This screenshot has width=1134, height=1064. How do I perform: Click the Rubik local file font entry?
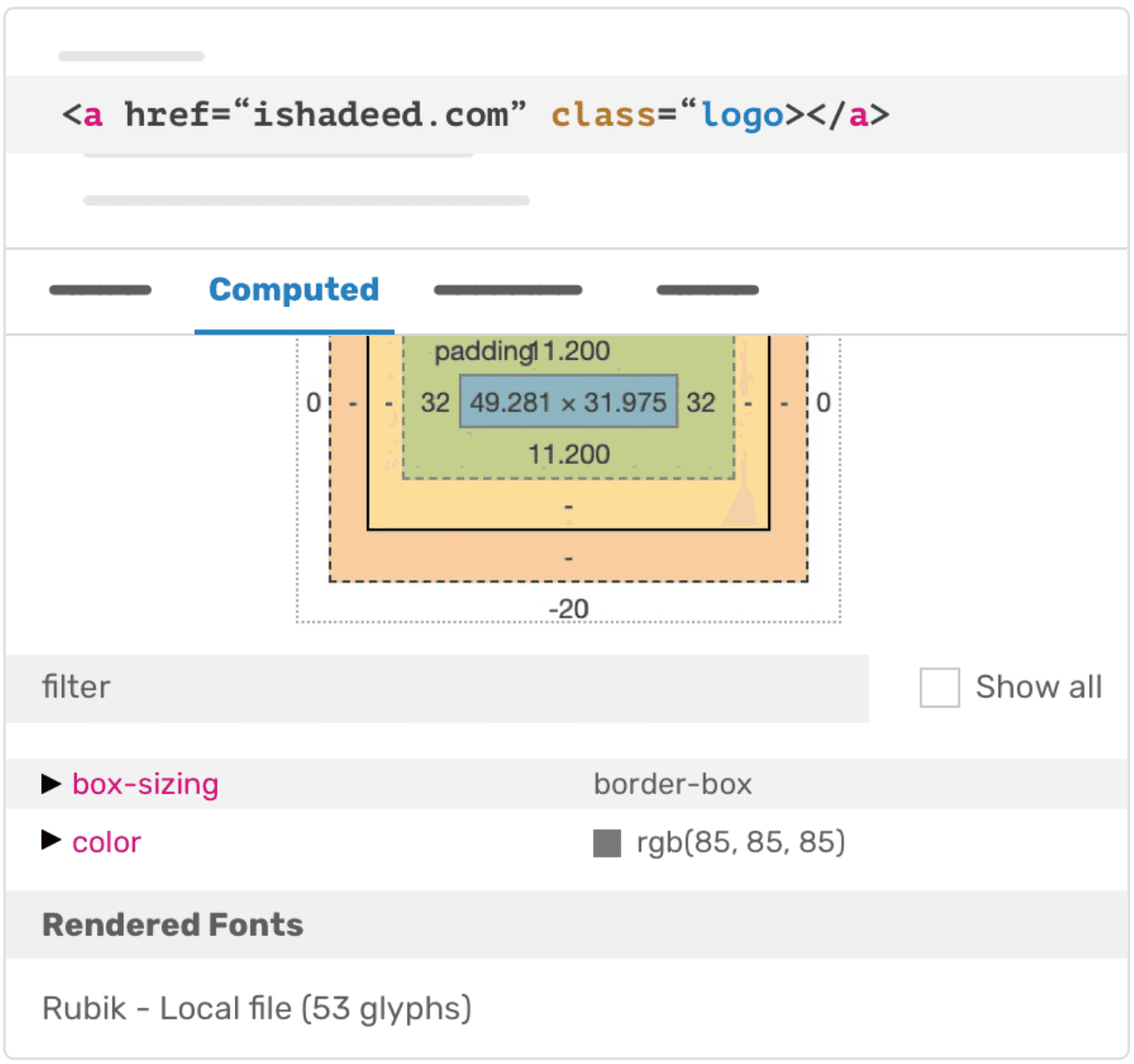click(257, 1008)
